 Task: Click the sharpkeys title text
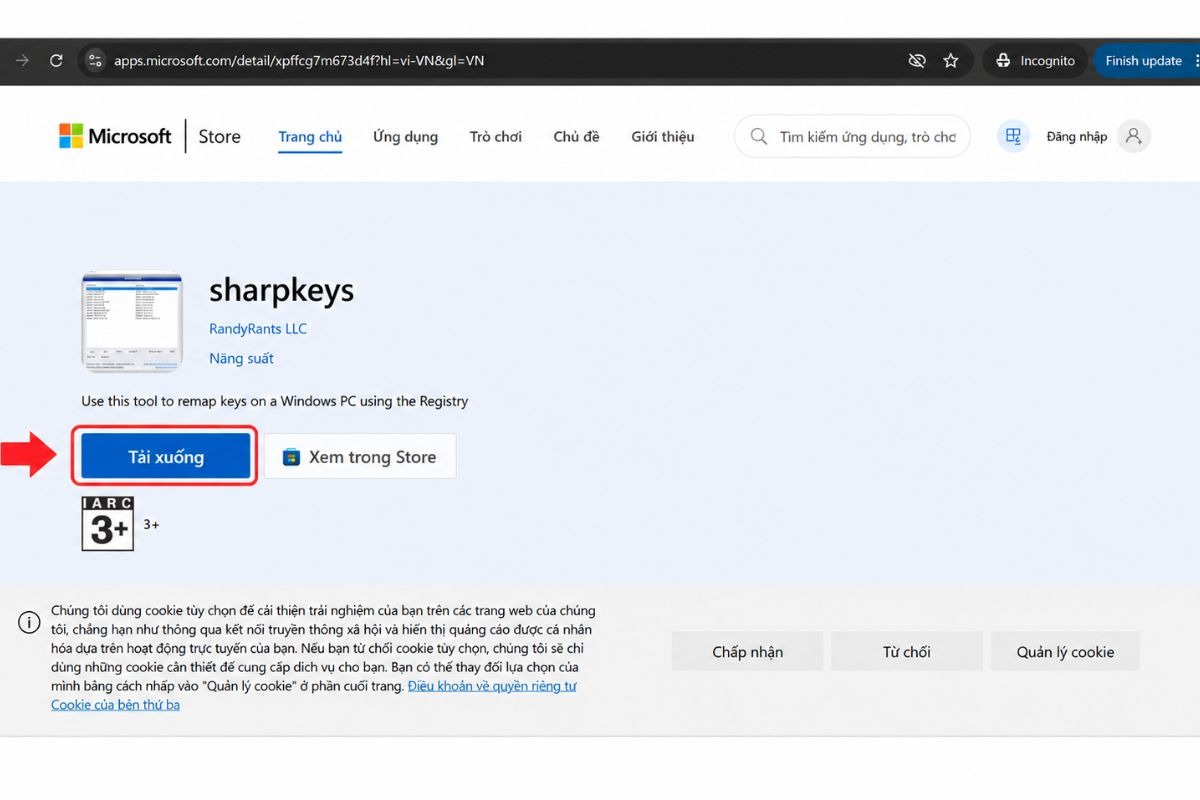tap(281, 290)
